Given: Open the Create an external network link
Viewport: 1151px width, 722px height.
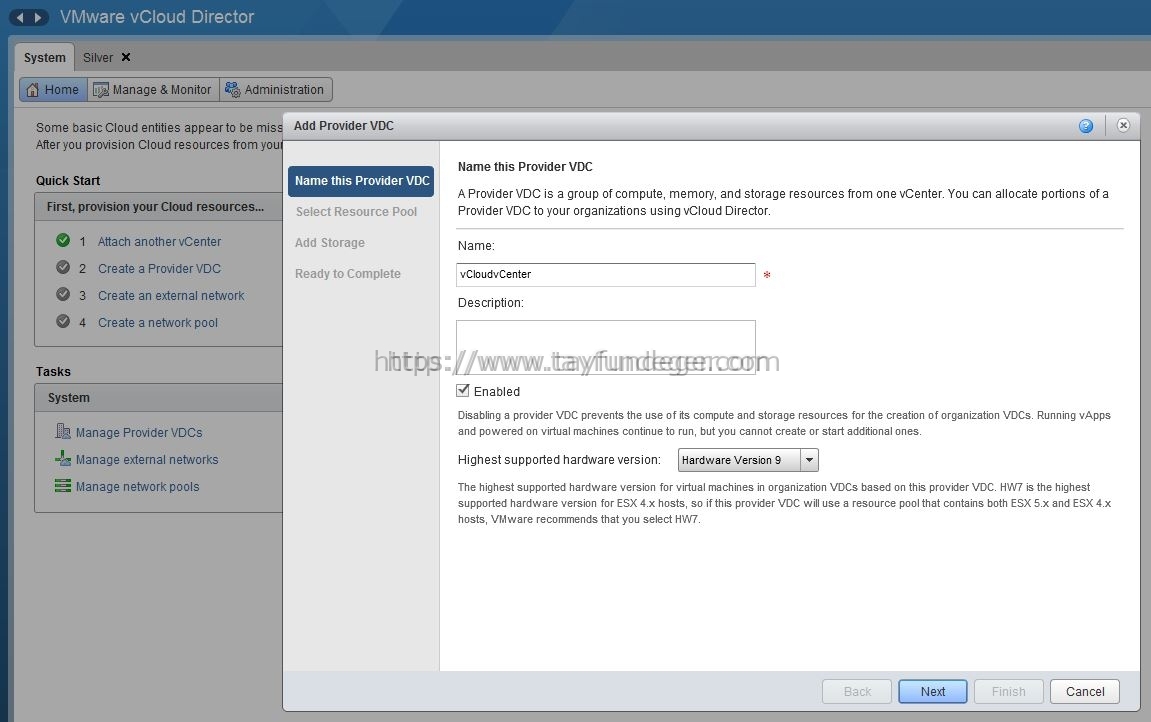Looking at the screenshot, I should [x=171, y=296].
